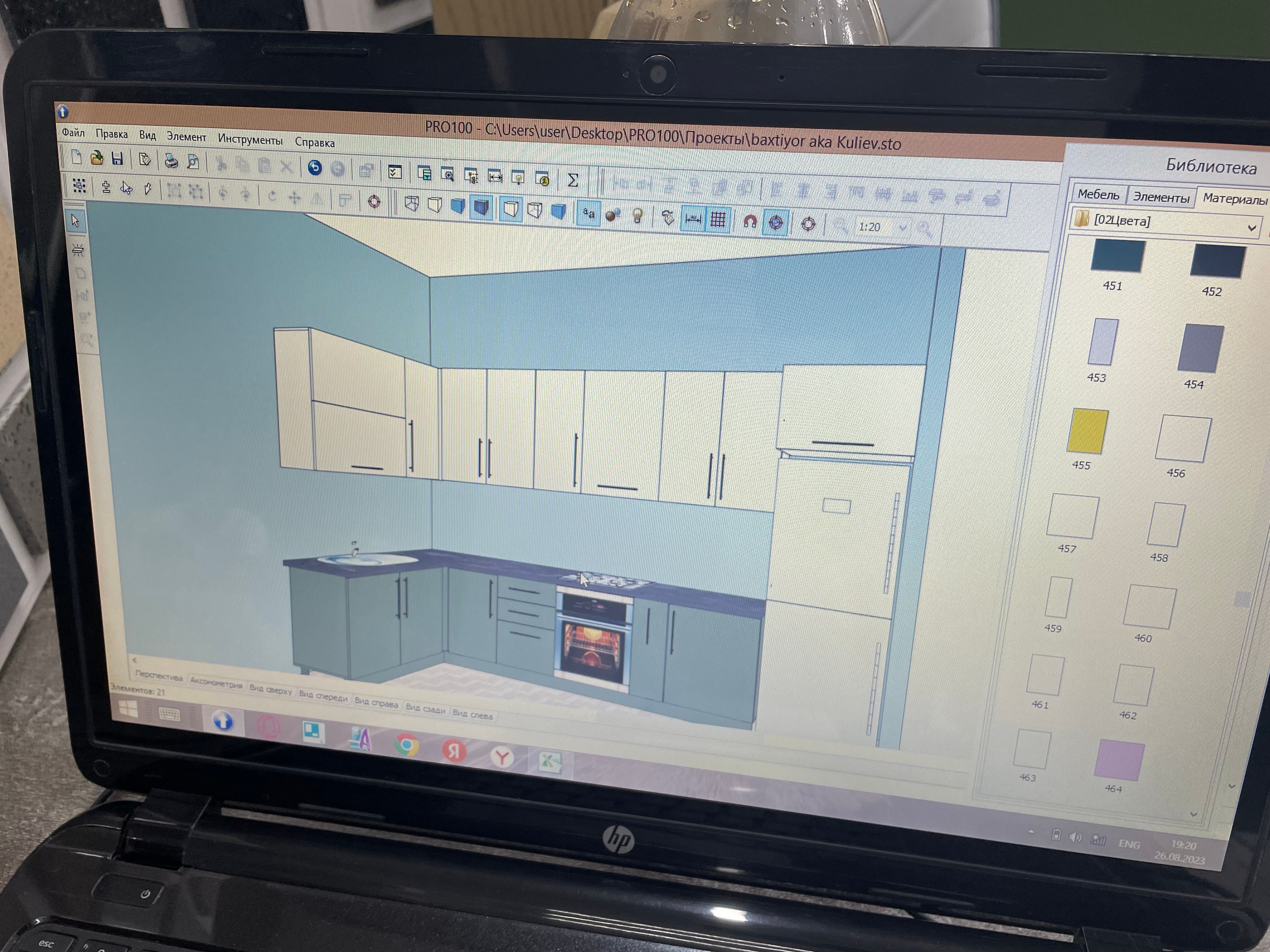Viewport: 1270px width, 952px height.
Task: Click the library panel scroll-down arrow
Action: (1194, 814)
